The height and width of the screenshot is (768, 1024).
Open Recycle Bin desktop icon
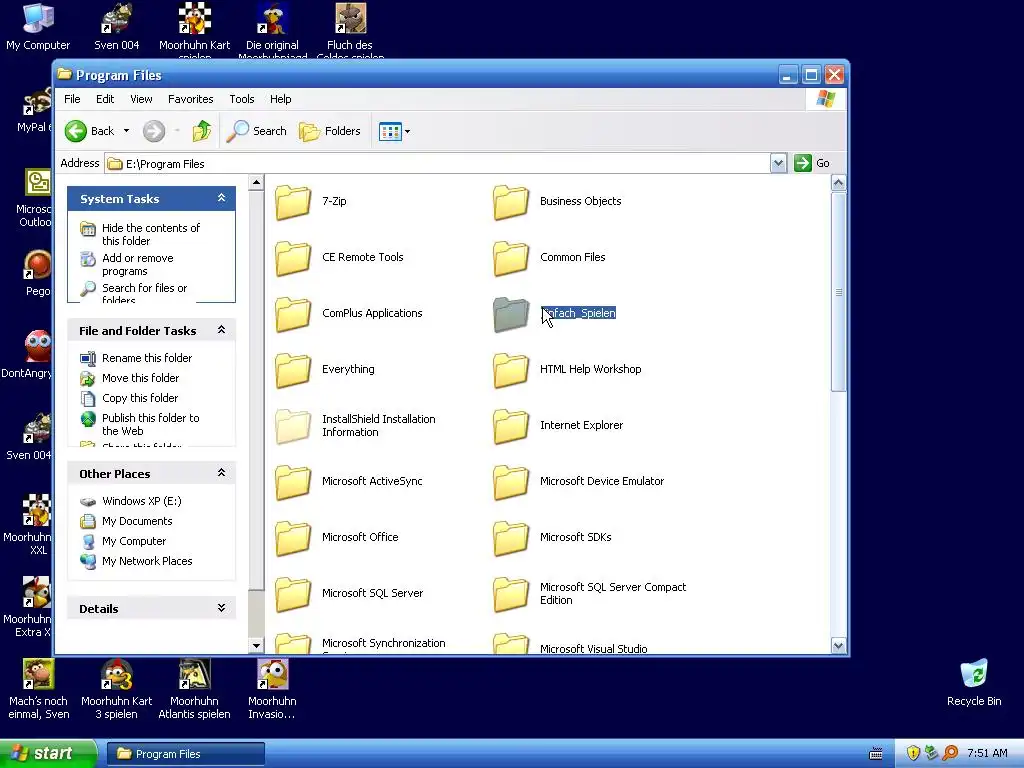974,683
